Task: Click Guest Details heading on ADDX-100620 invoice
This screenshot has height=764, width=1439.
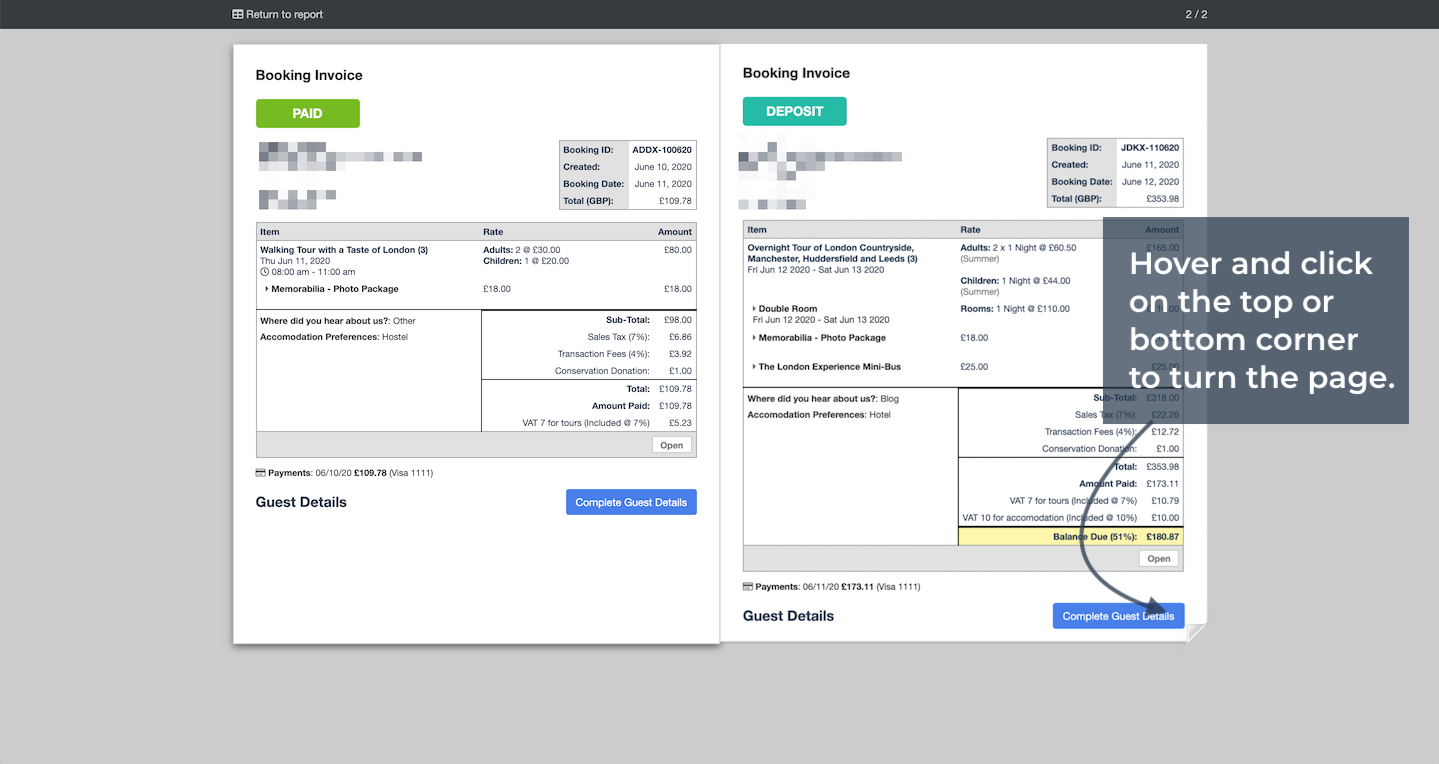Action: tap(301, 502)
